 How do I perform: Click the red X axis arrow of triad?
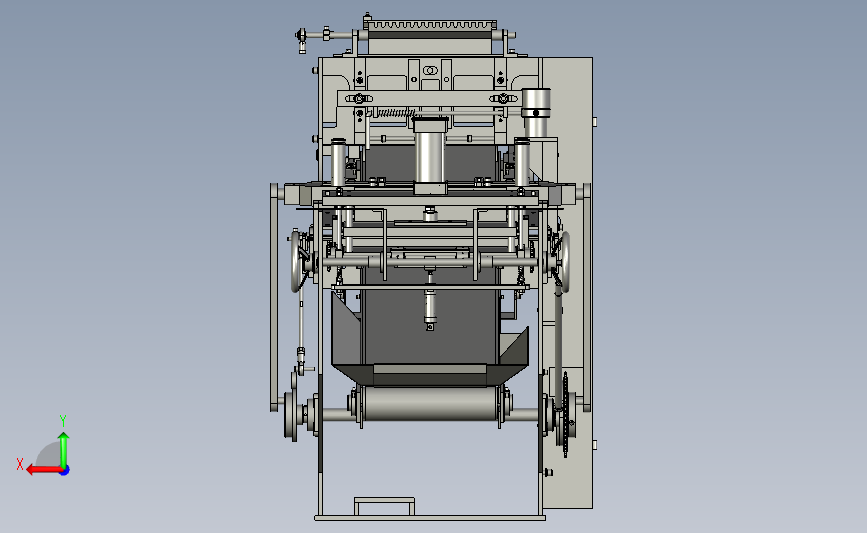click(x=44, y=470)
